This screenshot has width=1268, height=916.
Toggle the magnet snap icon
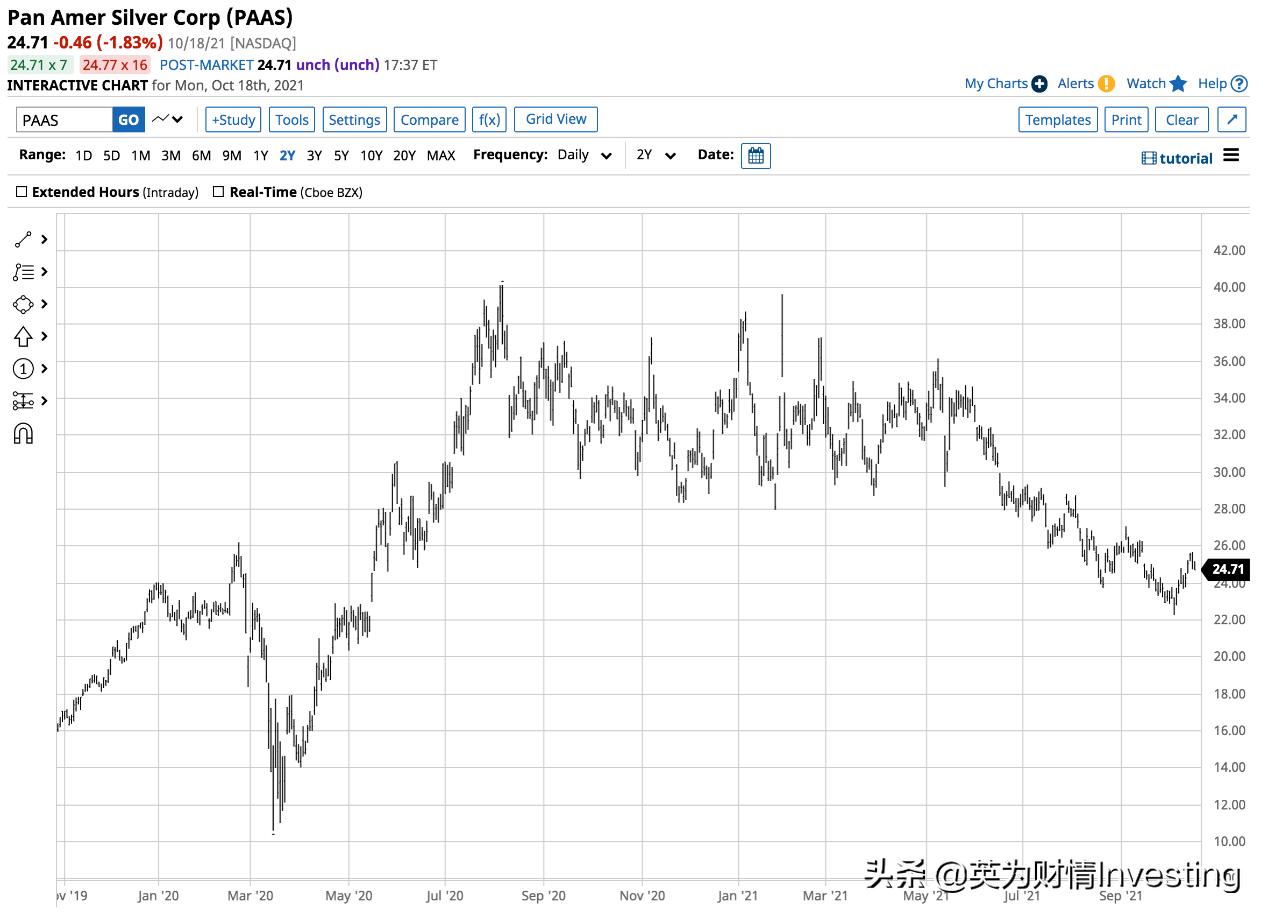(23, 433)
